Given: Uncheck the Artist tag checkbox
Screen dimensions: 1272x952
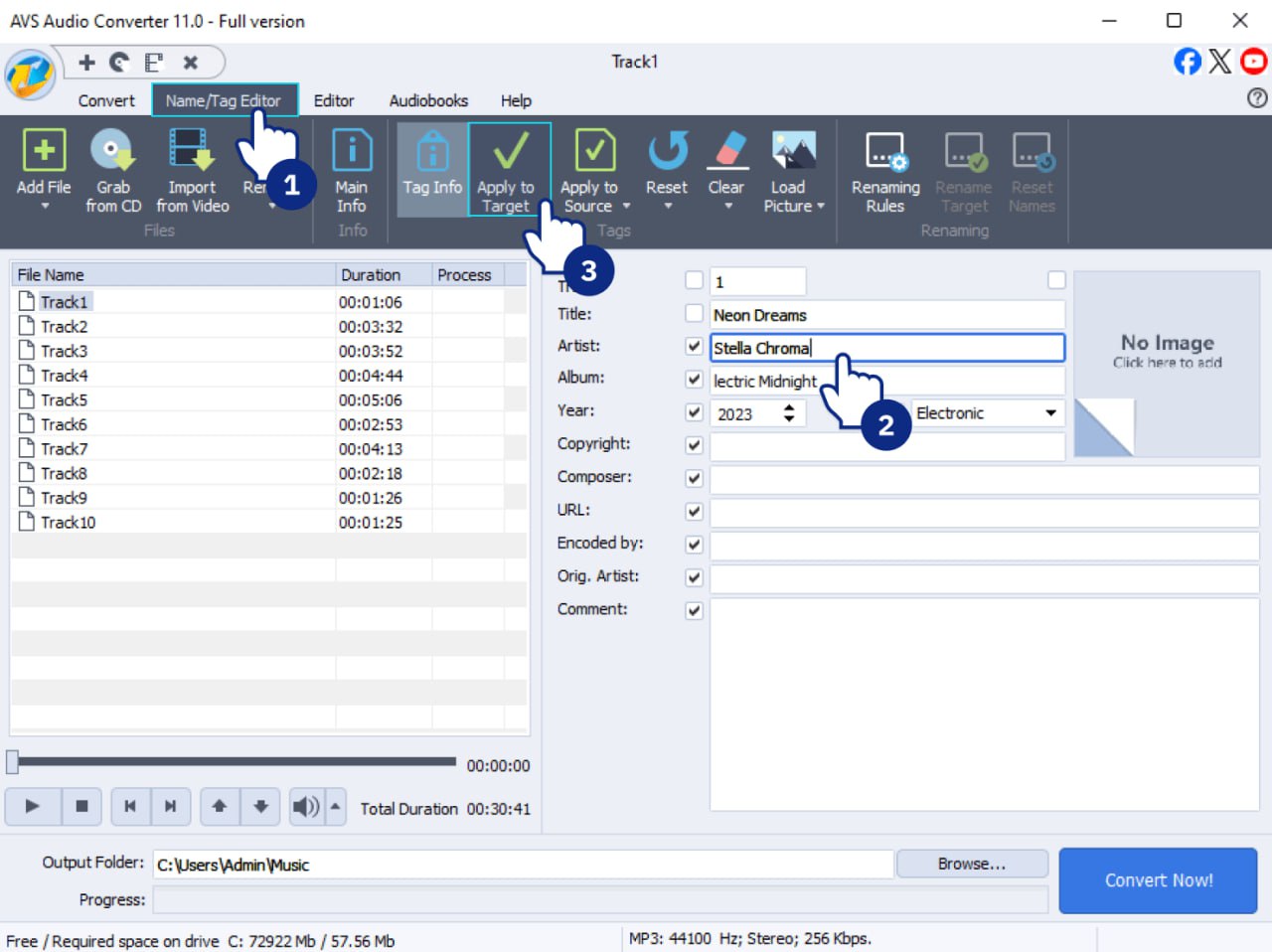Looking at the screenshot, I should coord(694,347).
